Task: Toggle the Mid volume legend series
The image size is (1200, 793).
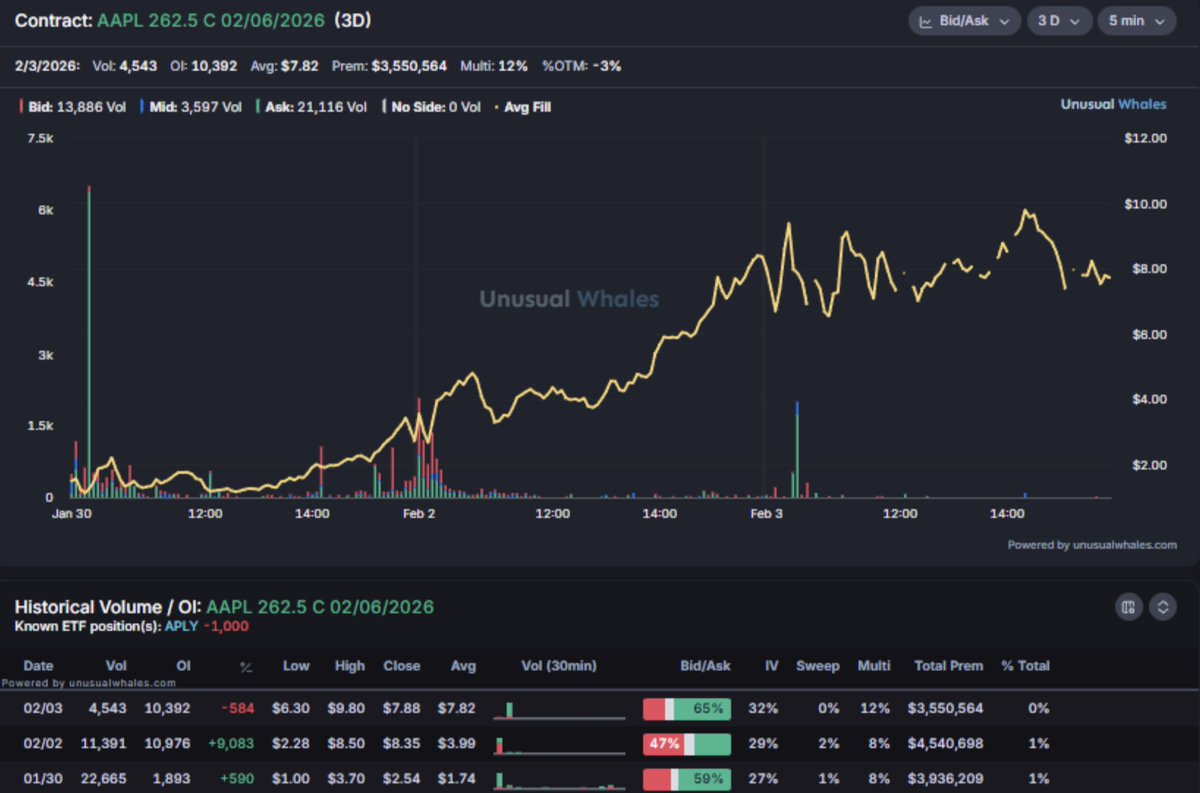Action: pyautogui.click(x=191, y=107)
